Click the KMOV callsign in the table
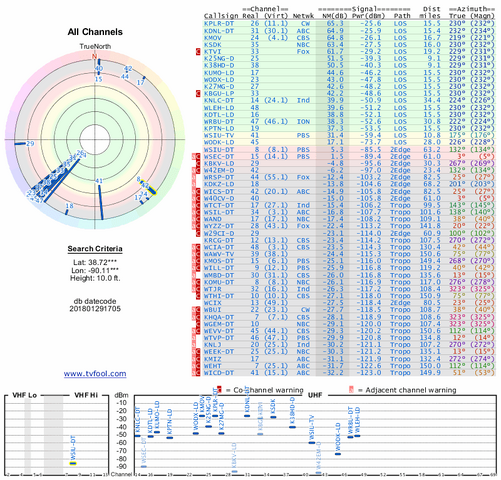501x480 pixels. 213,38
